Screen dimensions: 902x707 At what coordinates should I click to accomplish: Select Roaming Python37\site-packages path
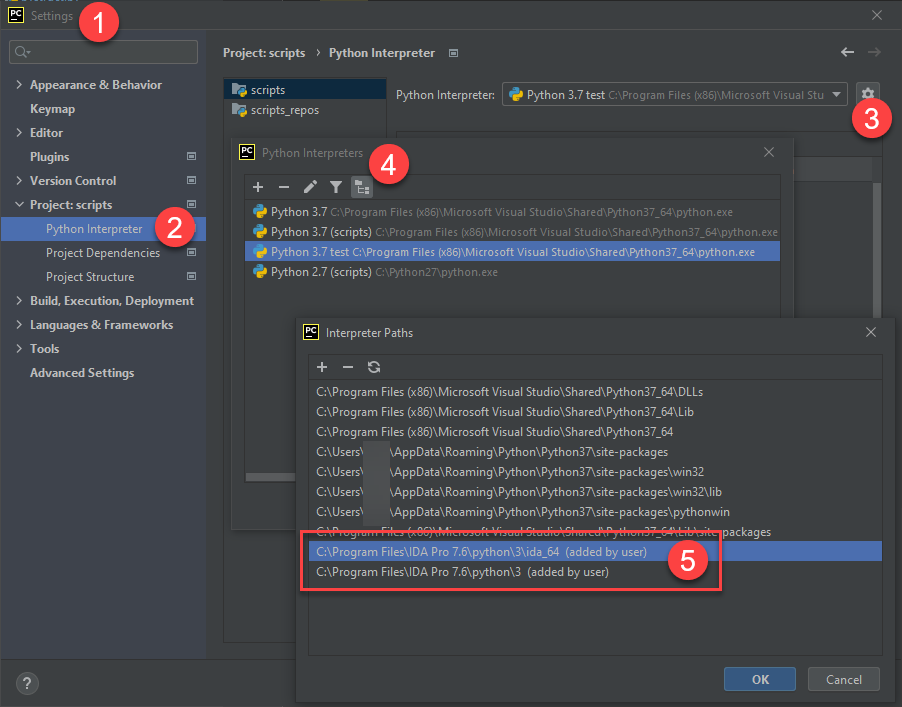(595, 452)
